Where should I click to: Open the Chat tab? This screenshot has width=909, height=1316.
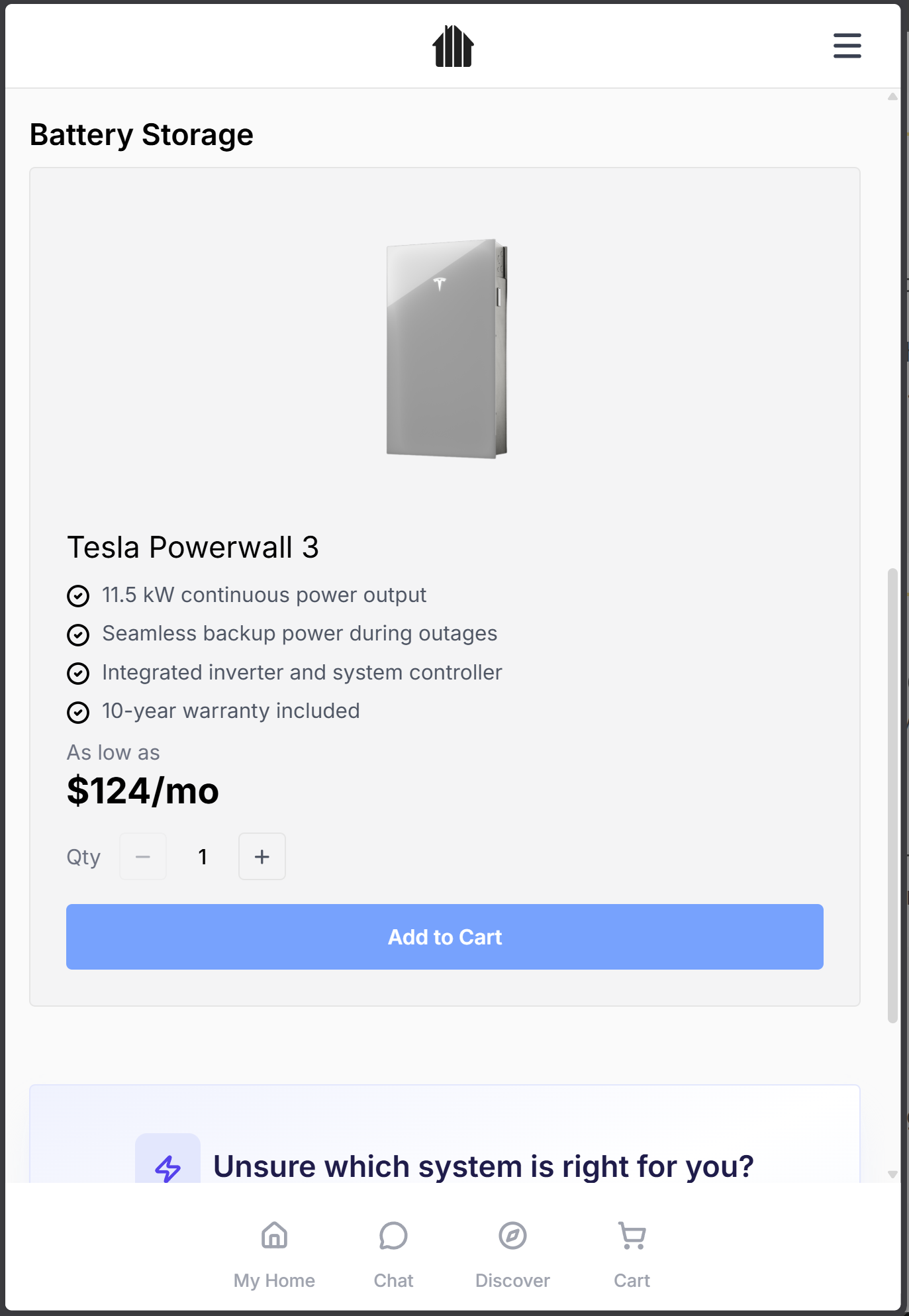[393, 1251]
